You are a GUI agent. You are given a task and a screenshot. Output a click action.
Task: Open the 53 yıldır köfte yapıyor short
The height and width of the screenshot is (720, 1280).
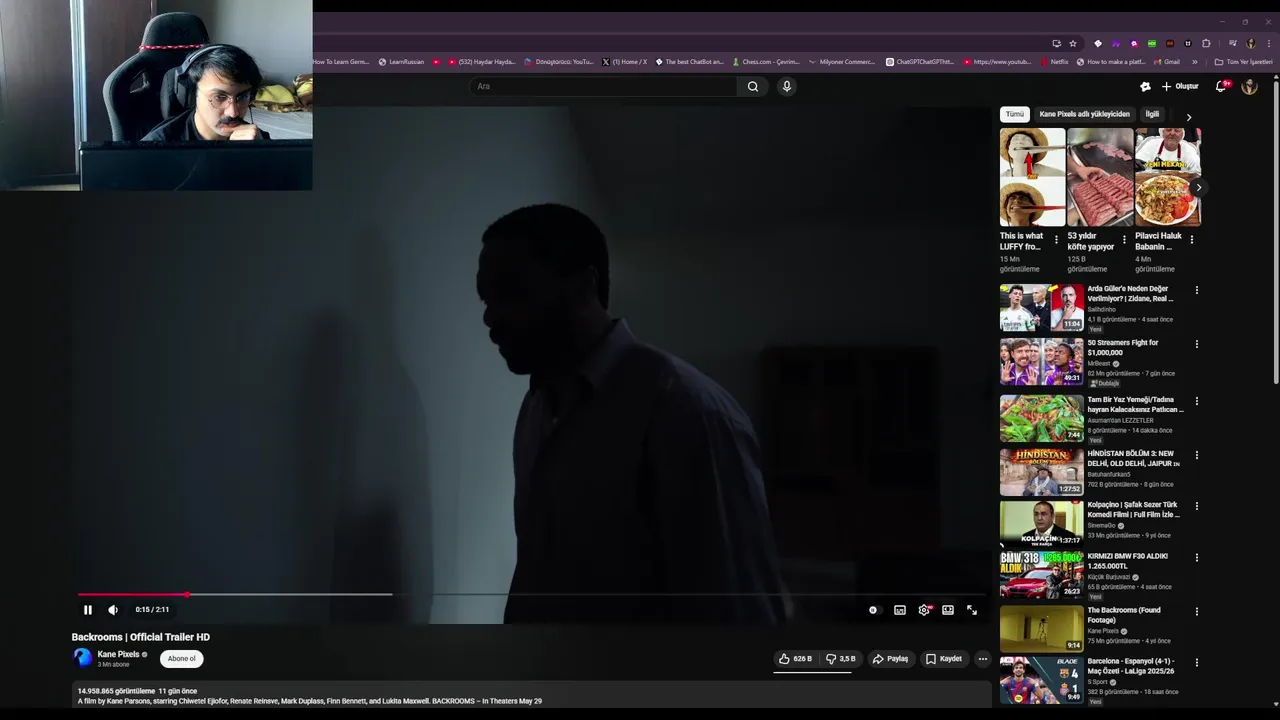pos(1100,177)
